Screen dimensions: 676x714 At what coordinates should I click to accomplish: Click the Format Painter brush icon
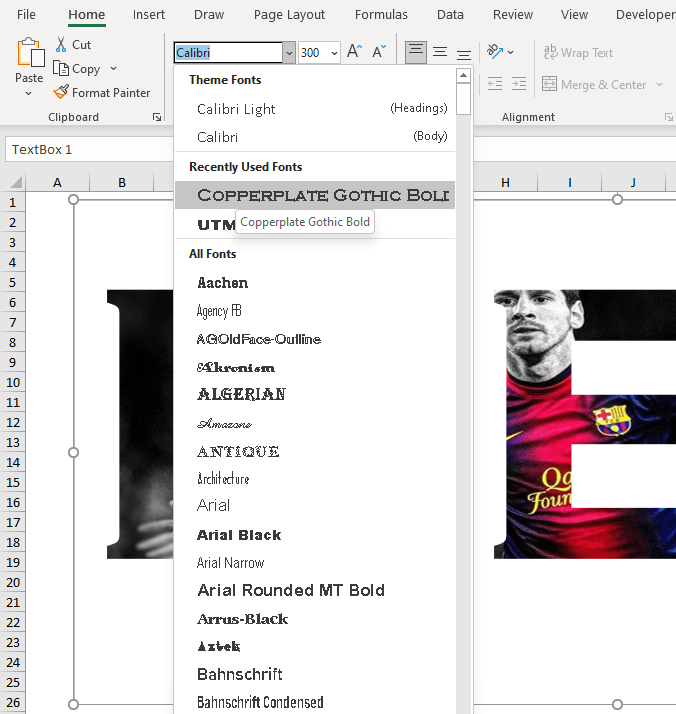[x=61, y=92]
